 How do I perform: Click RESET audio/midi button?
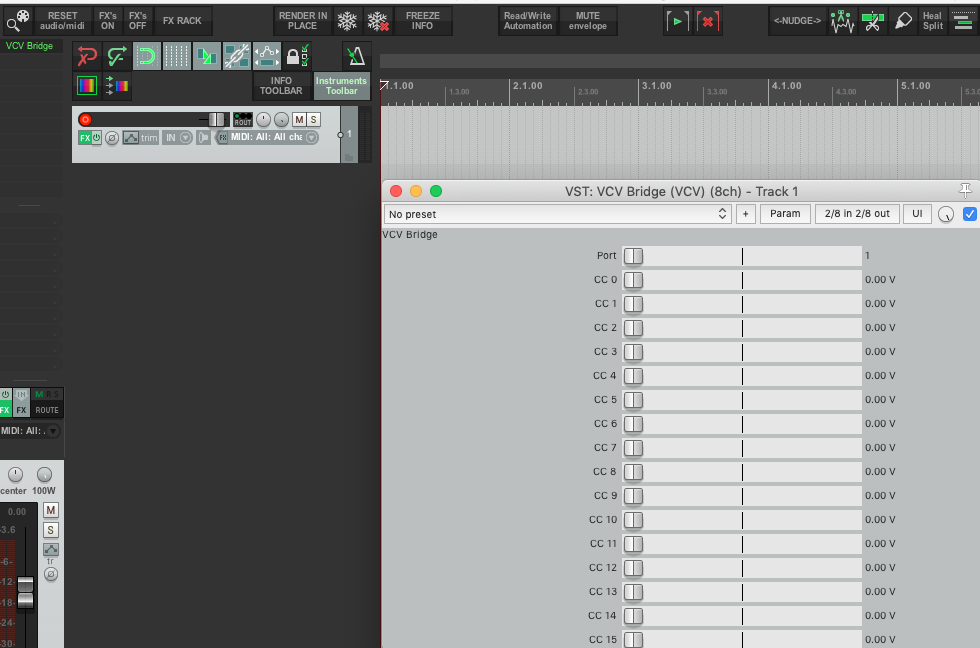pos(62,21)
